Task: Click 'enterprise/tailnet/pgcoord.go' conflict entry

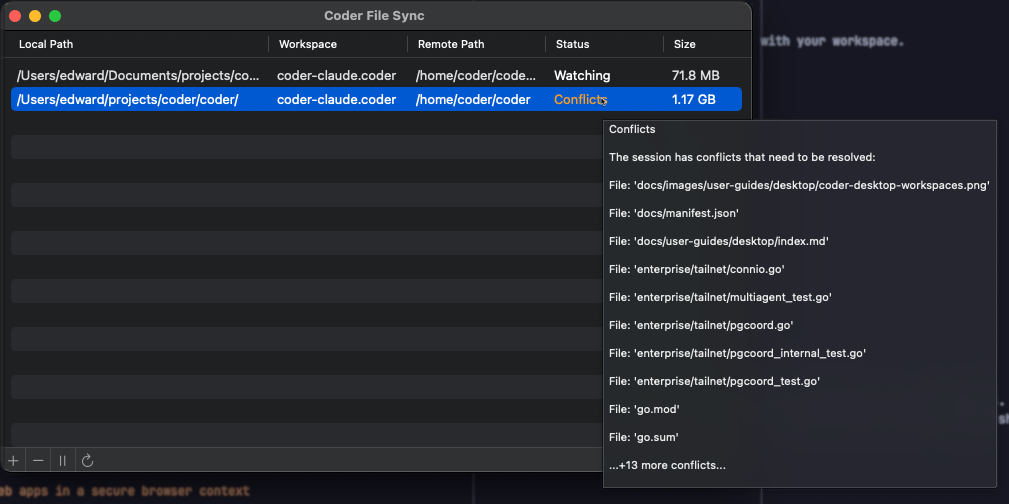Action: [x=701, y=325]
